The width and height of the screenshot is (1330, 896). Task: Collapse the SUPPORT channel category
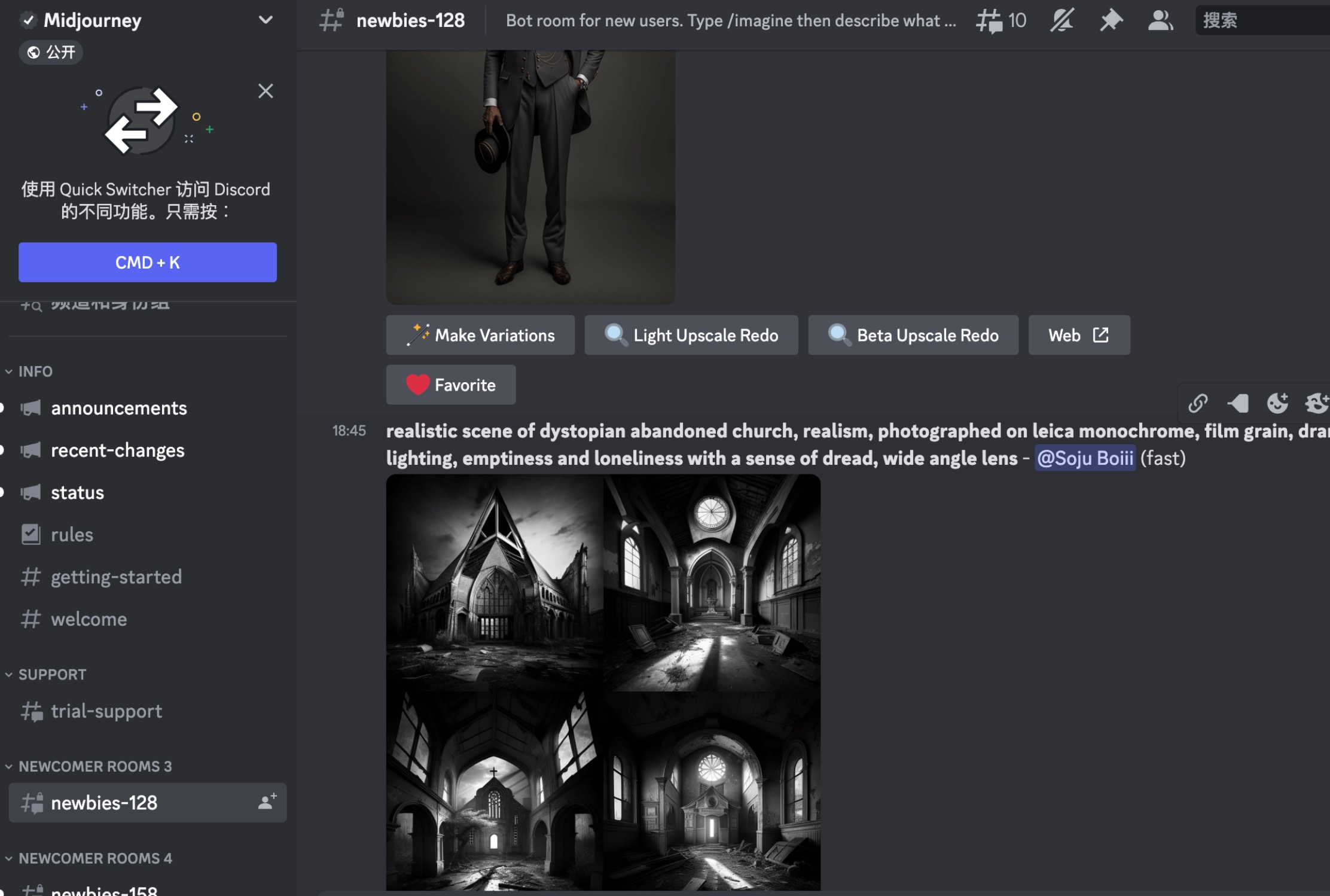[x=51, y=674]
